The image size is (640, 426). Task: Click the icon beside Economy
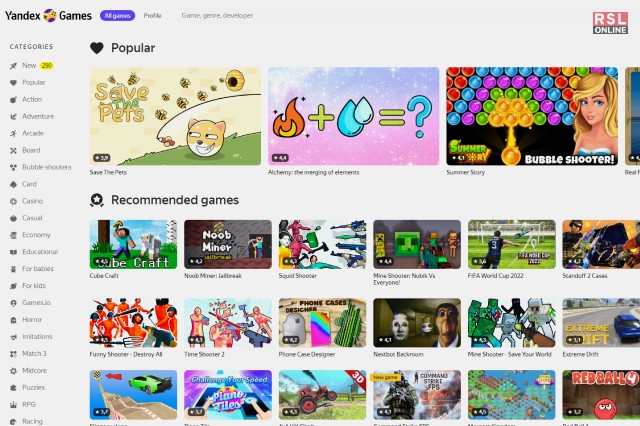pos(13,235)
